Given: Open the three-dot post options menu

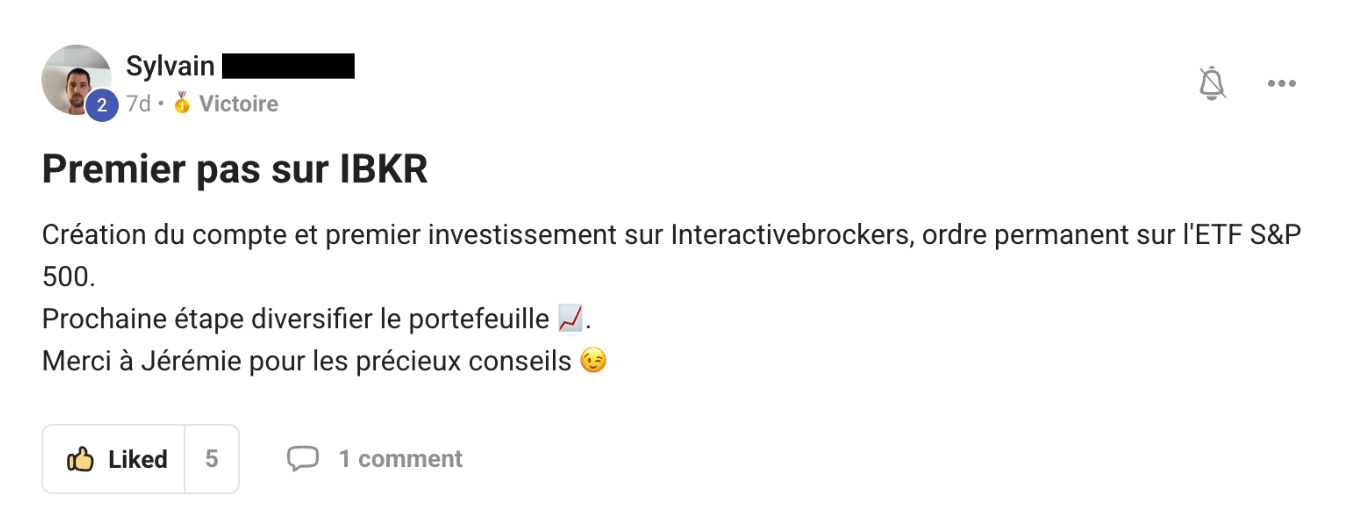Looking at the screenshot, I should (x=1281, y=84).
